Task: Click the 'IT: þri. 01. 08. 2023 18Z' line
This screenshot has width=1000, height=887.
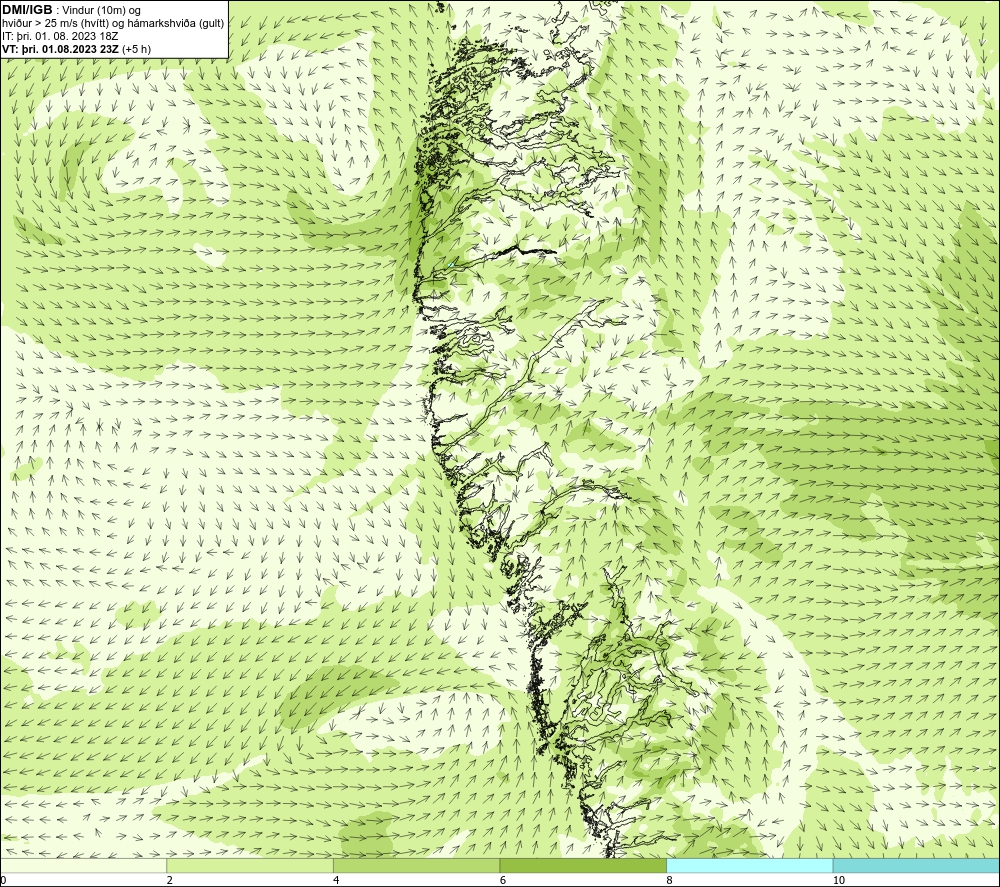Action: point(60,36)
